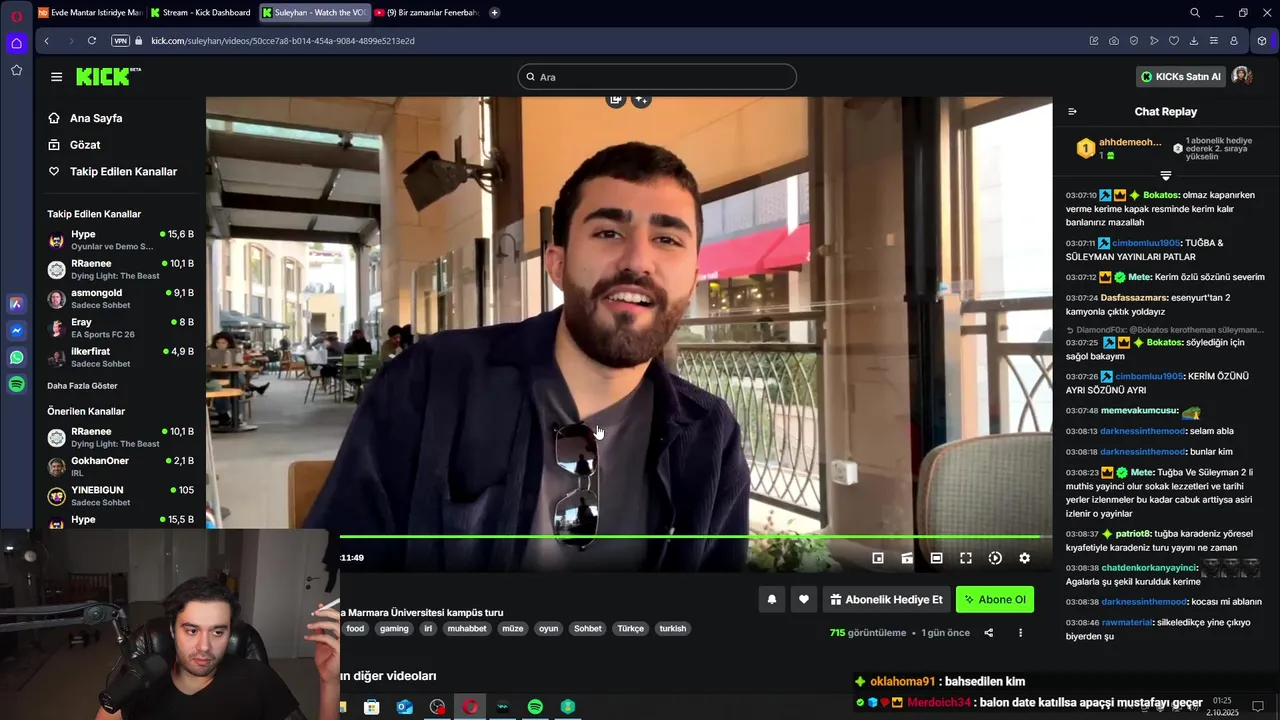Toggle the VPN badge in the address bar

[121, 41]
